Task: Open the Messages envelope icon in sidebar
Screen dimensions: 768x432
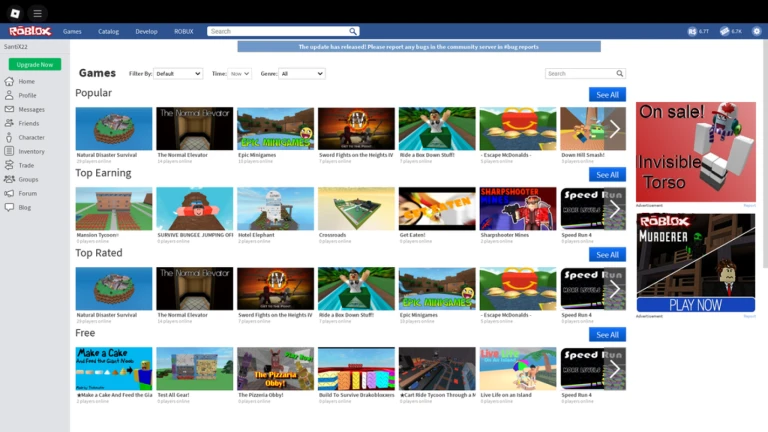Action: pos(10,109)
